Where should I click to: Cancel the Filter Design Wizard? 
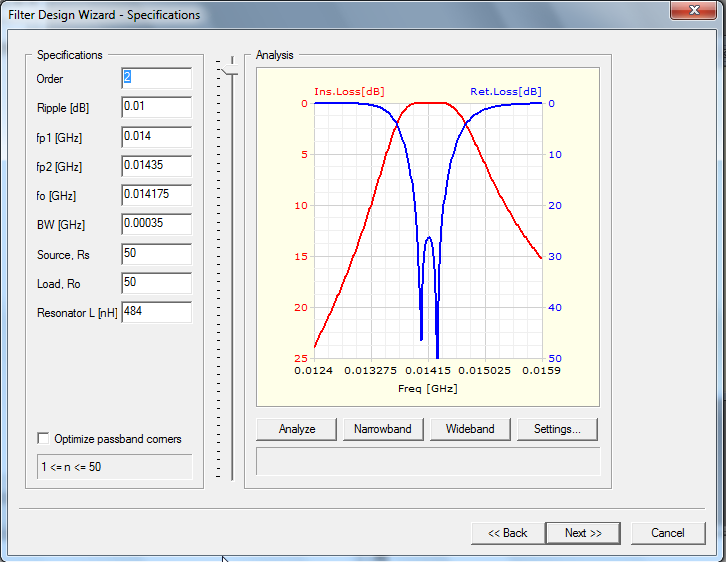[667, 533]
